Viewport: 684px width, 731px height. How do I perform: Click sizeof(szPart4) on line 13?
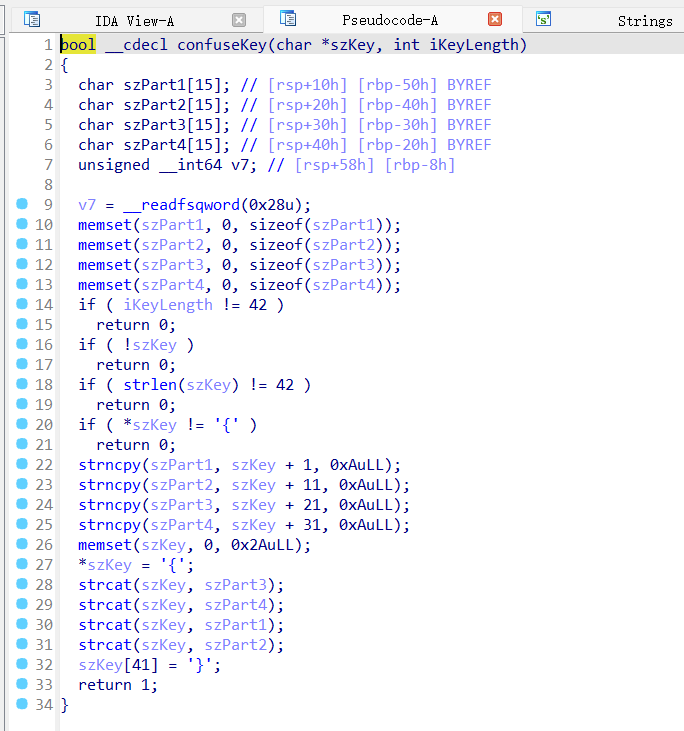click(x=320, y=285)
